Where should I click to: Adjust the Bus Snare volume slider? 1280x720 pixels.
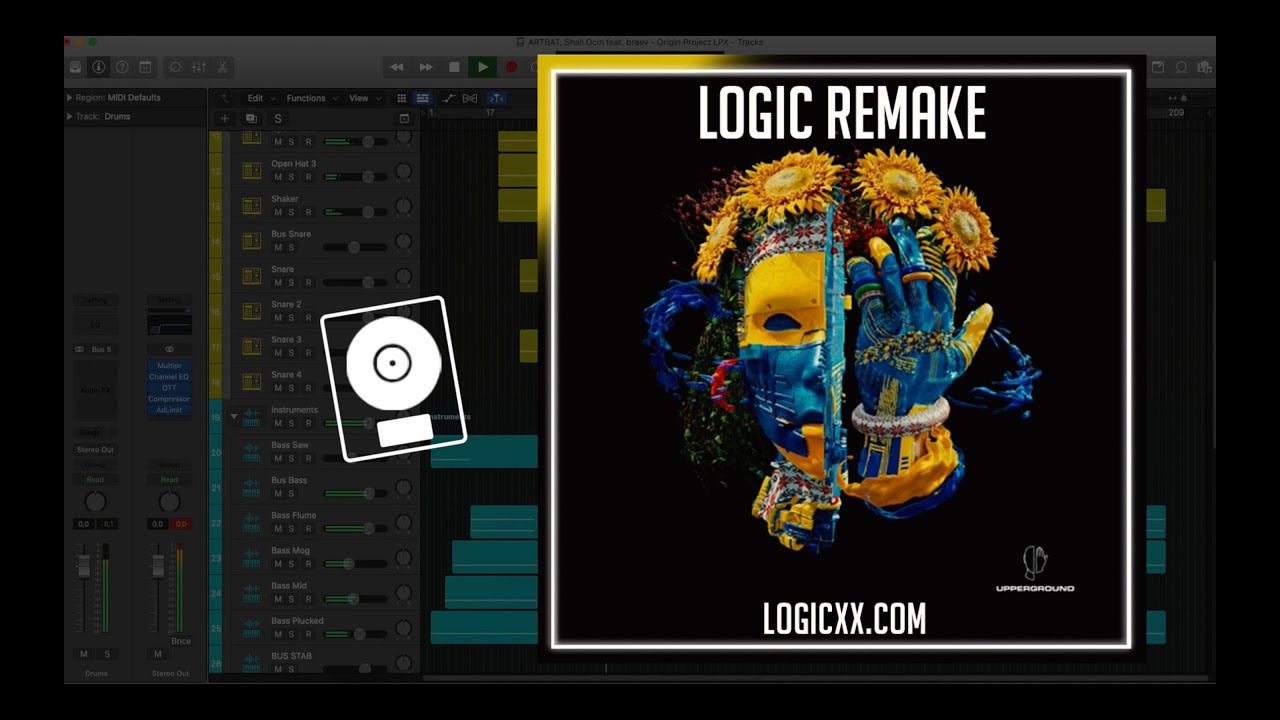[x=355, y=247]
